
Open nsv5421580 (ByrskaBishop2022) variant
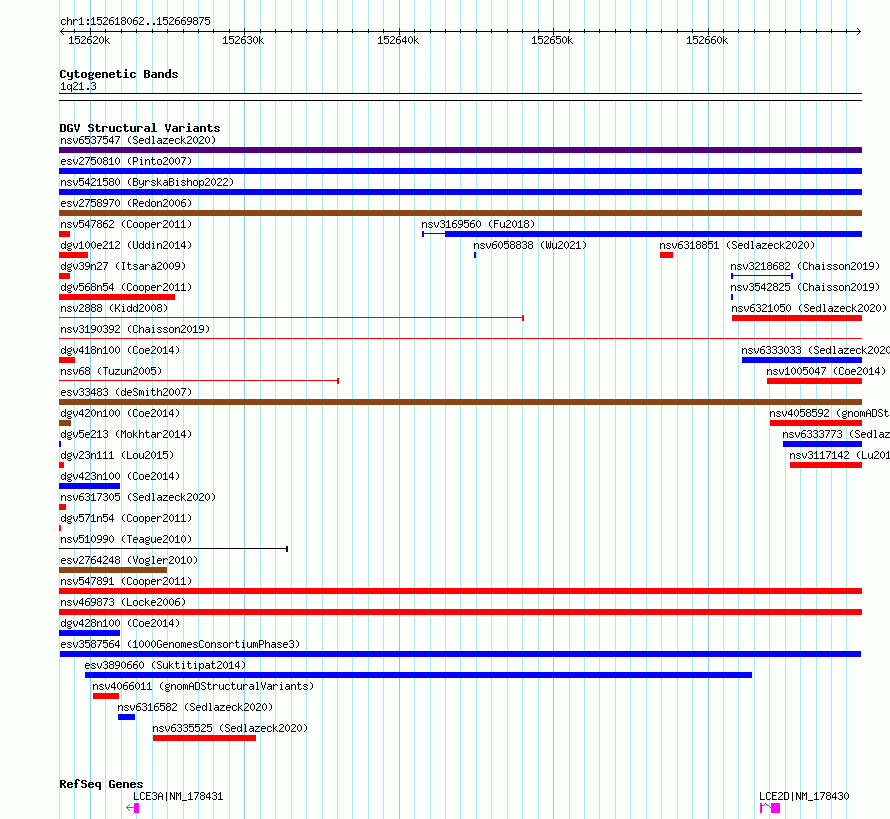(x=147, y=182)
